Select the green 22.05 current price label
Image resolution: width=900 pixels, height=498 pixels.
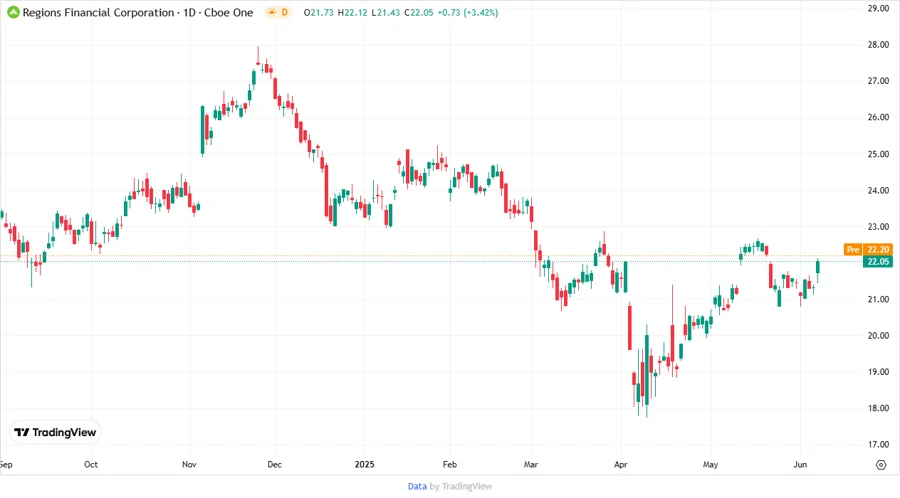click(x=878, y=262)
